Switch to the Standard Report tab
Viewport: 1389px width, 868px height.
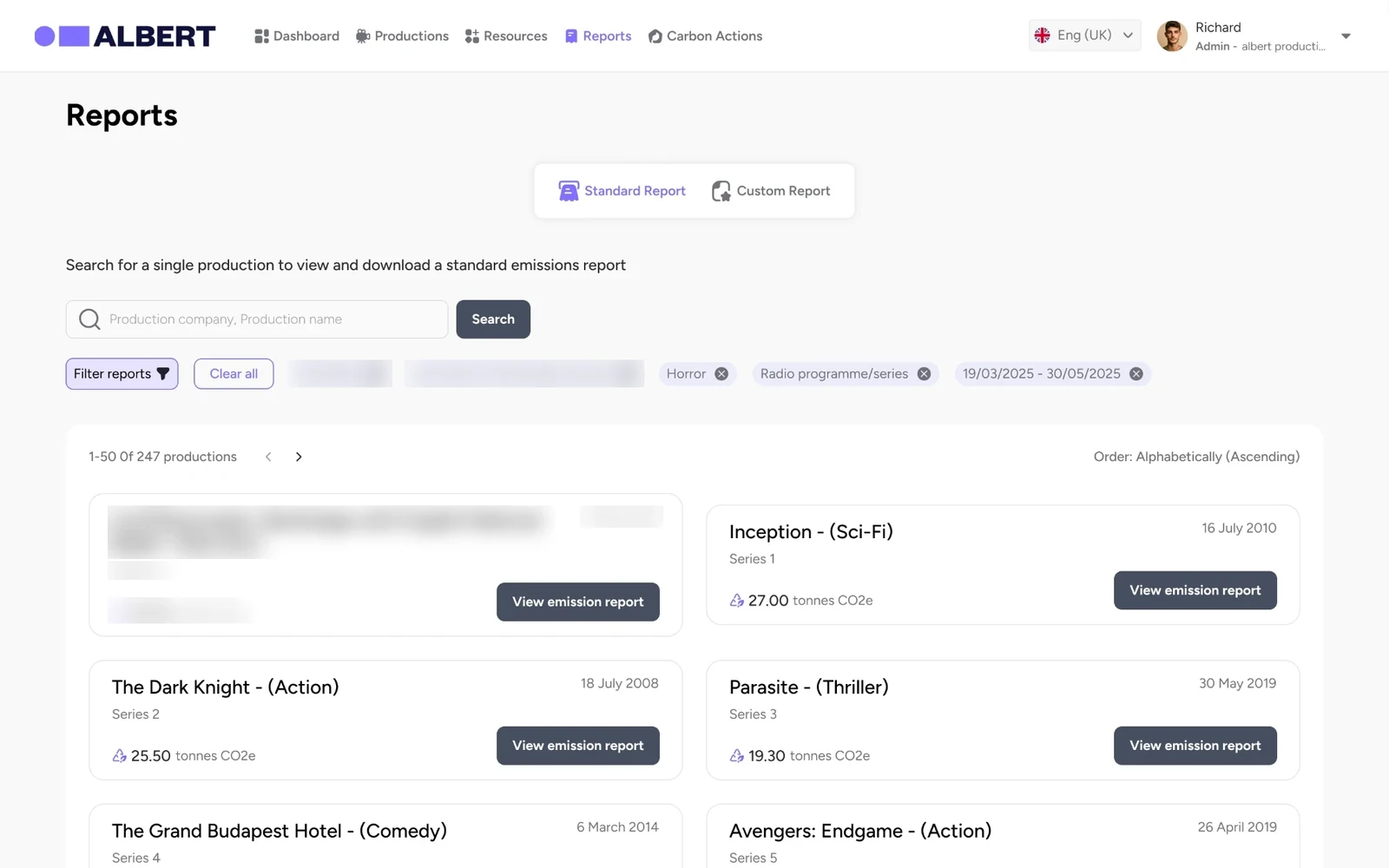click(x=622, y=191)
